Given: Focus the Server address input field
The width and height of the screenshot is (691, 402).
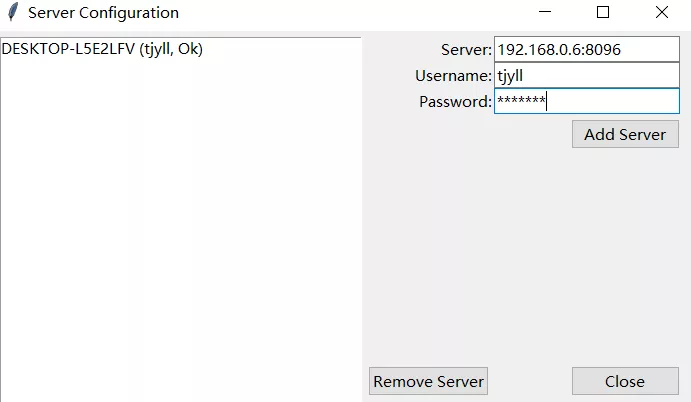Looking at the screenshot, I should coord(587,49).
